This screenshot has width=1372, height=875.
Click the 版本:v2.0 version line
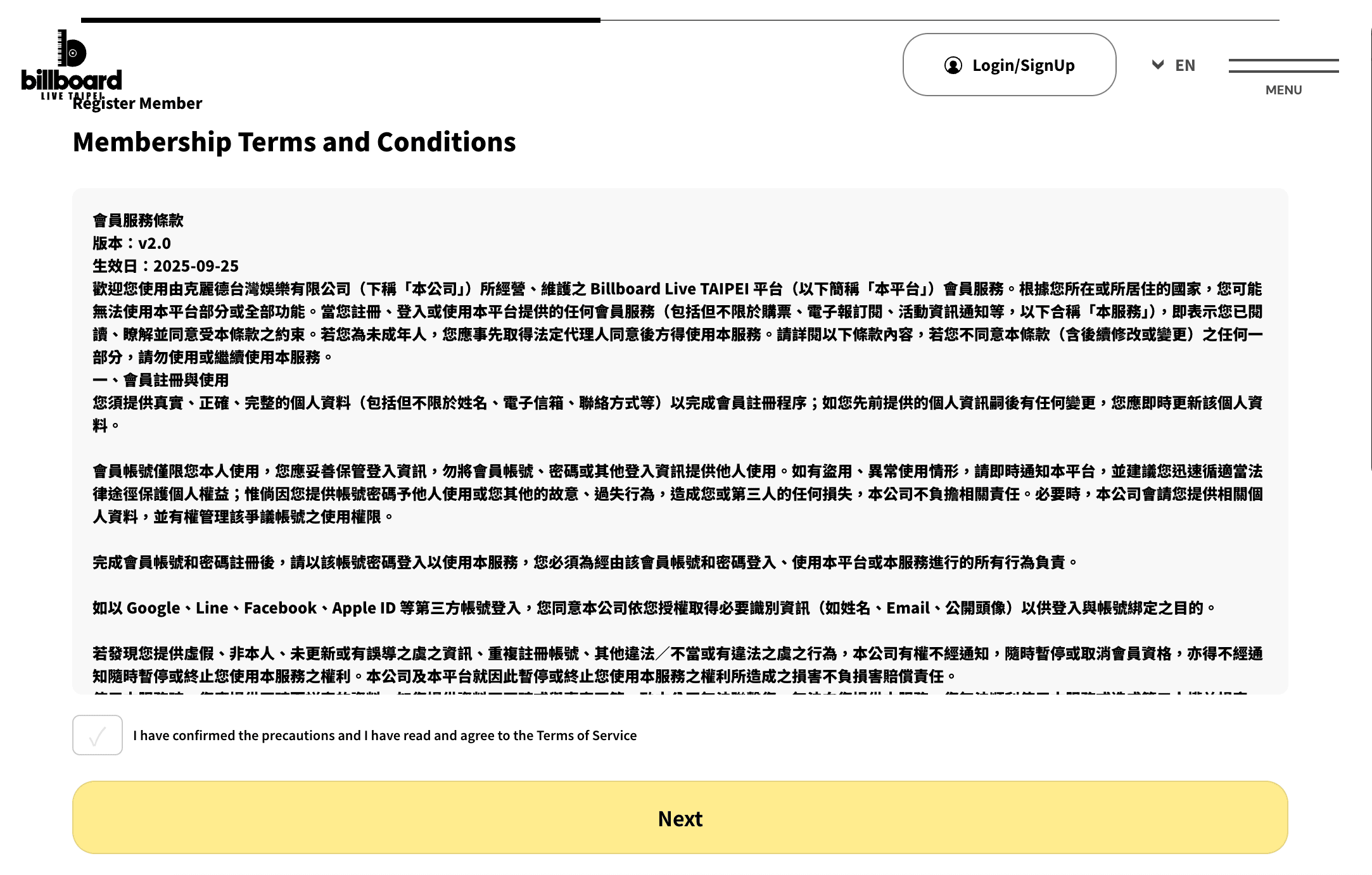132,243
